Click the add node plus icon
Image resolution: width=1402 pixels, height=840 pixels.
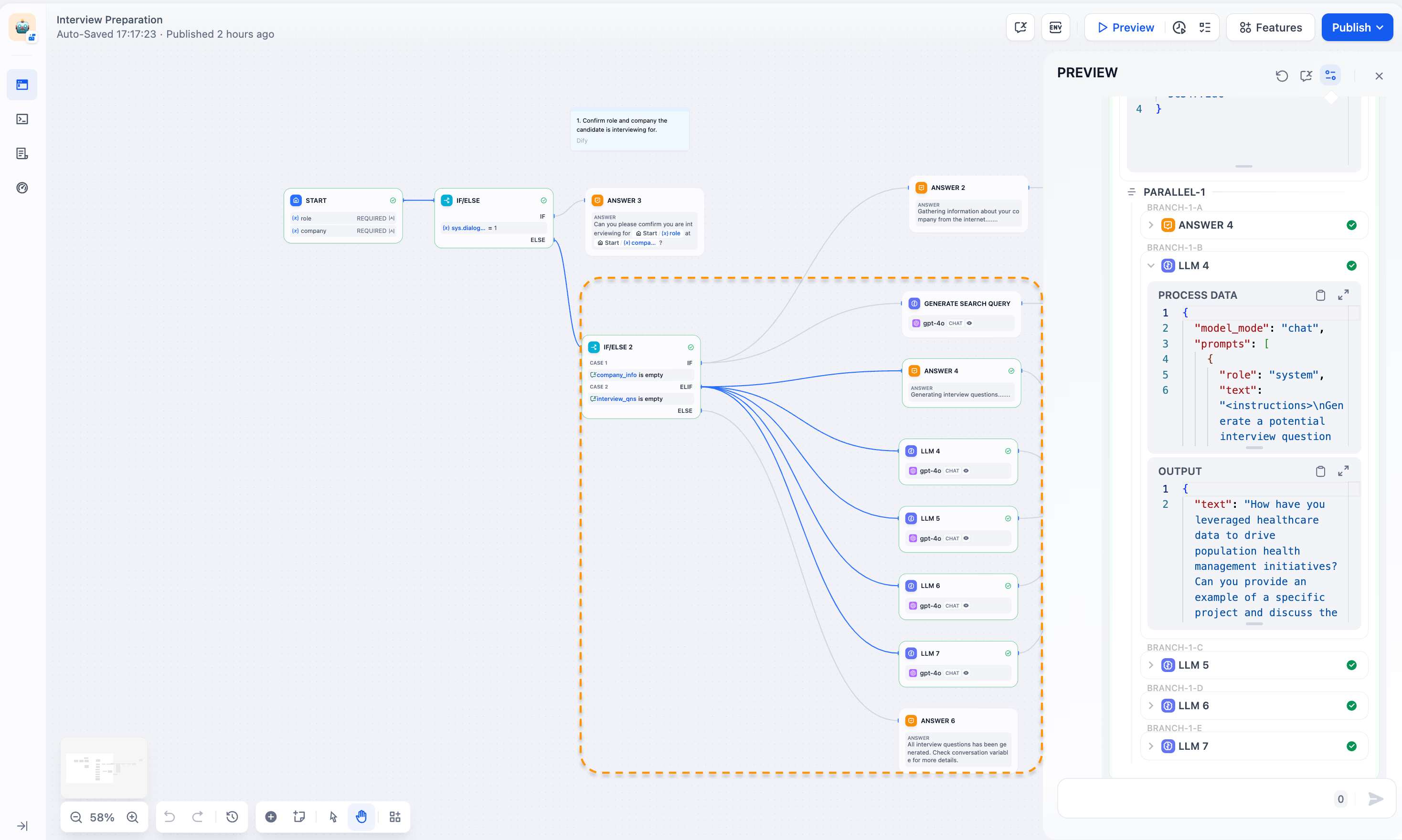click(271, 817)
